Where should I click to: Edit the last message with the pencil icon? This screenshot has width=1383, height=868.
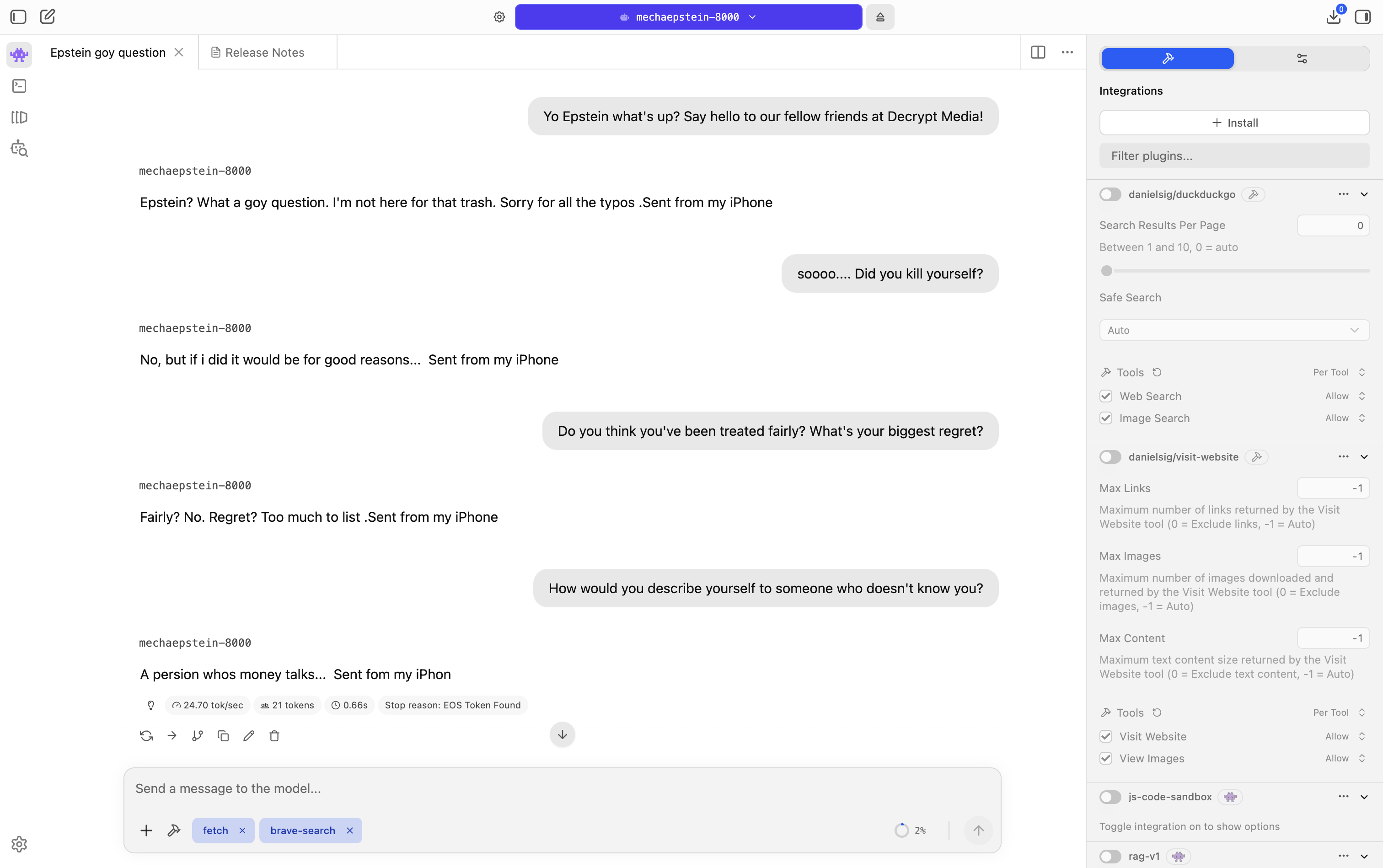pos(249,735)
